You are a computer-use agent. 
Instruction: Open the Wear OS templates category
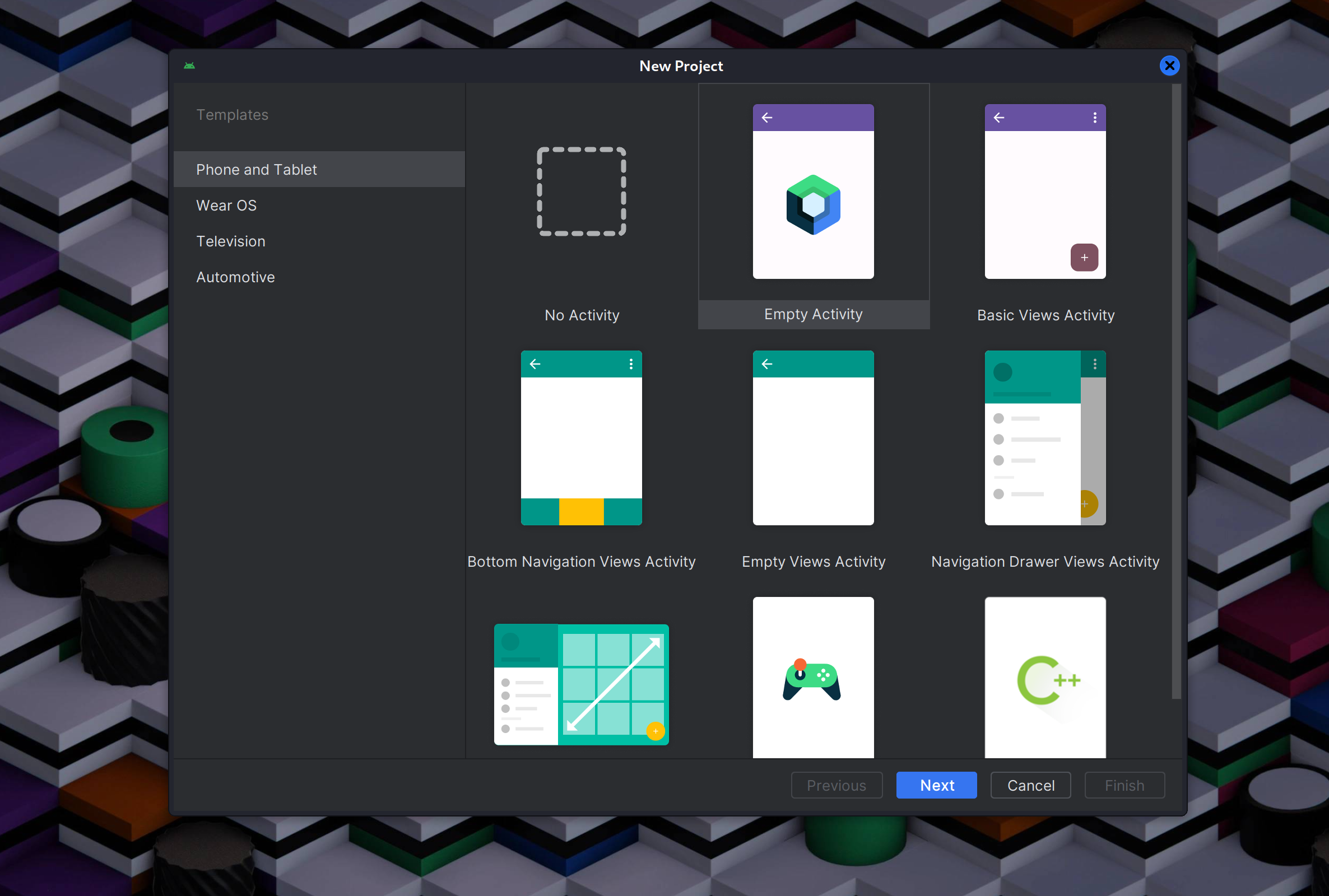[x=226, y=205]
